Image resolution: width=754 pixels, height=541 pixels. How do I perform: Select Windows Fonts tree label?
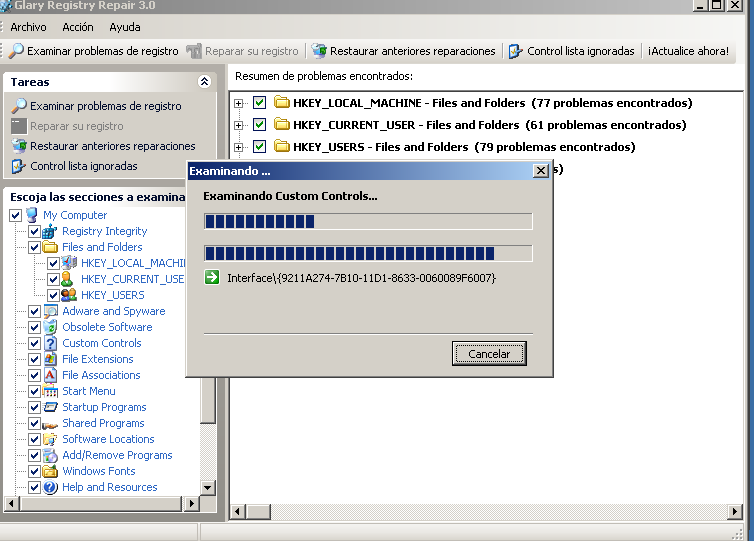click(x=99, y=471)
